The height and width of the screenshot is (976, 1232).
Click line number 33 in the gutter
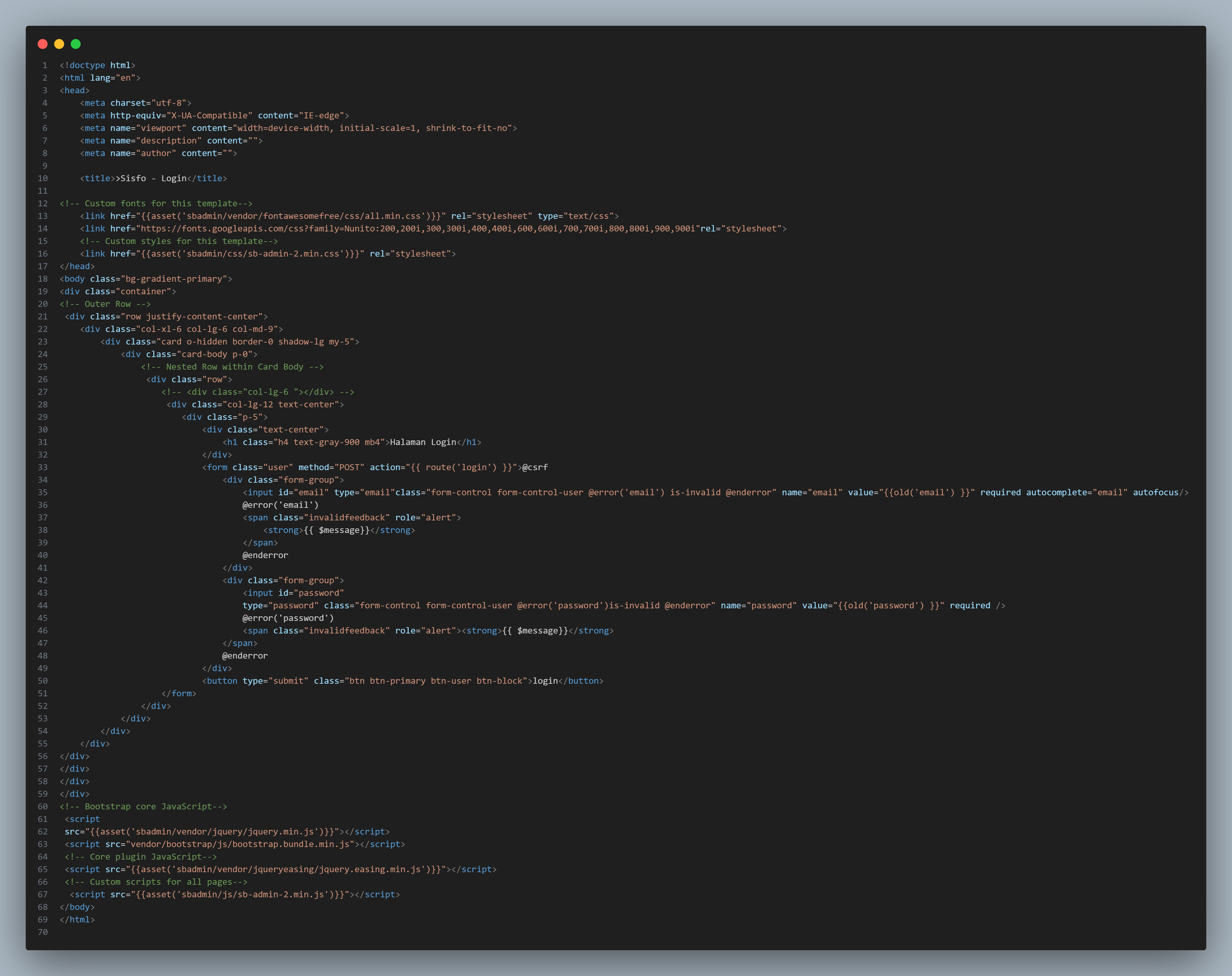click(43, 468)
